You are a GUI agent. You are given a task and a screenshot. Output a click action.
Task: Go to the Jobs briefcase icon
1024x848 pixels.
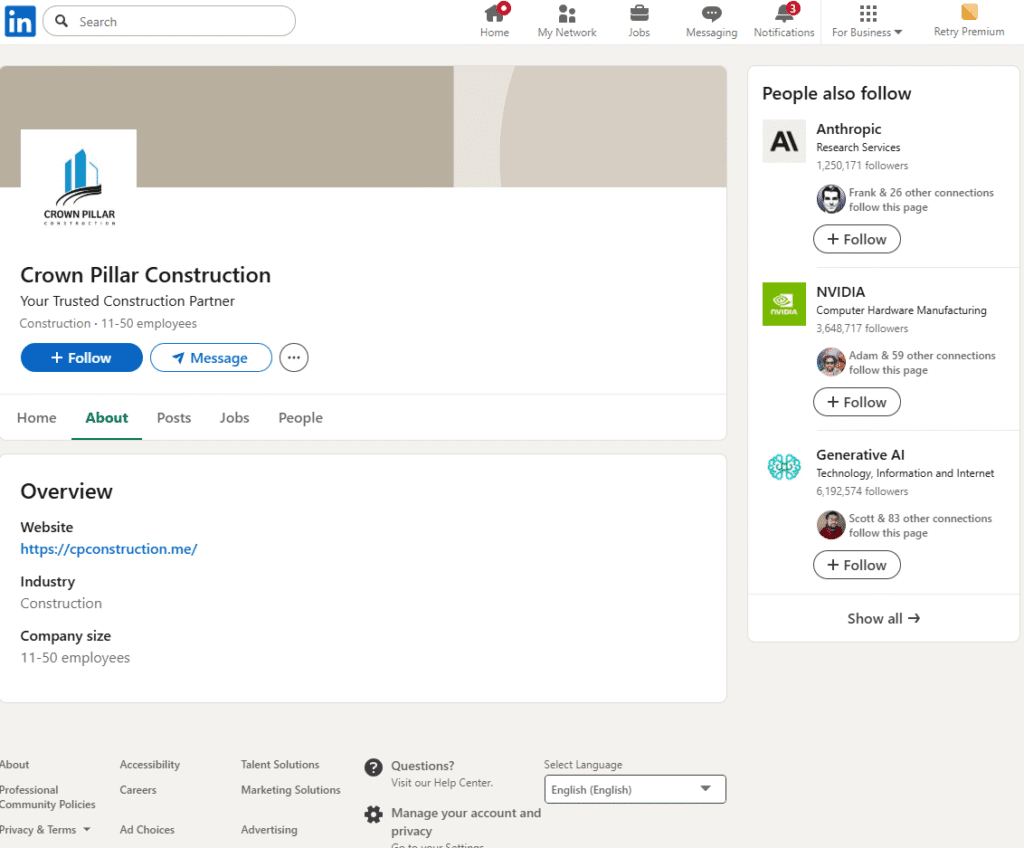coord(639,14)
